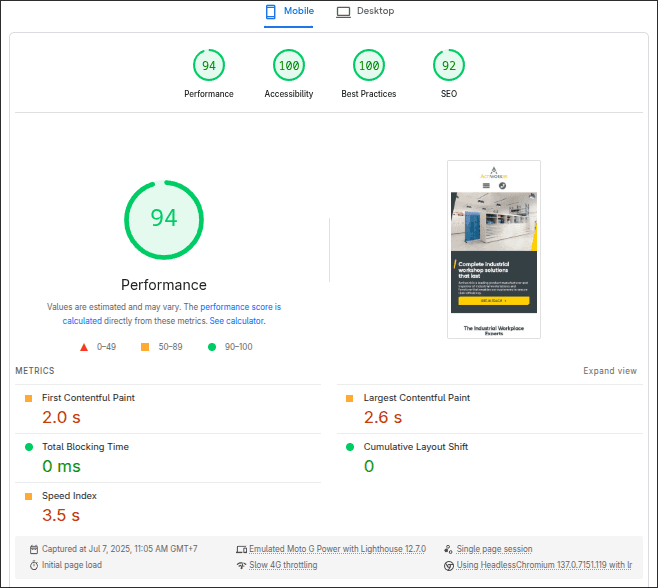Click the 3.5 s value
The width and height of the screenshot is (658, 588).
[x=61, y=515]
